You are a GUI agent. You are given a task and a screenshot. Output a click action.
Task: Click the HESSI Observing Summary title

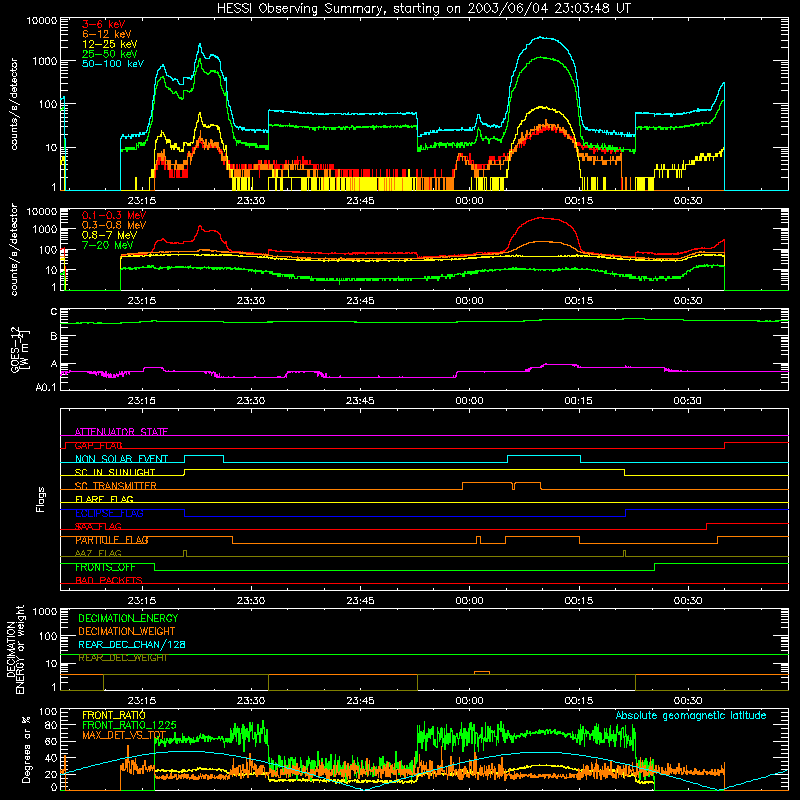(x=423, y=8)
